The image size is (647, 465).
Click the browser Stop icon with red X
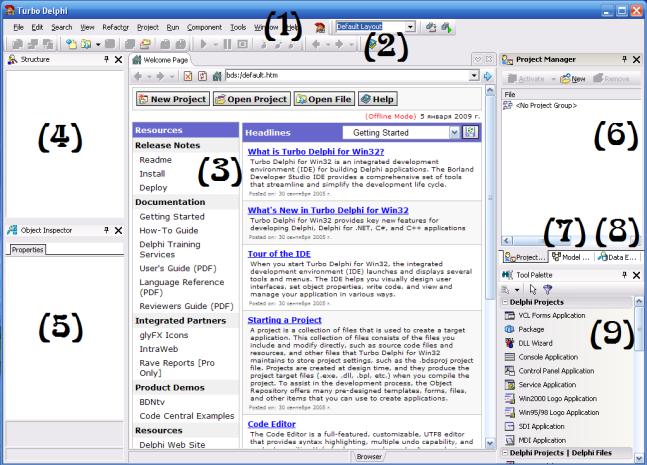pyautogui.click(x=188, y=76)
